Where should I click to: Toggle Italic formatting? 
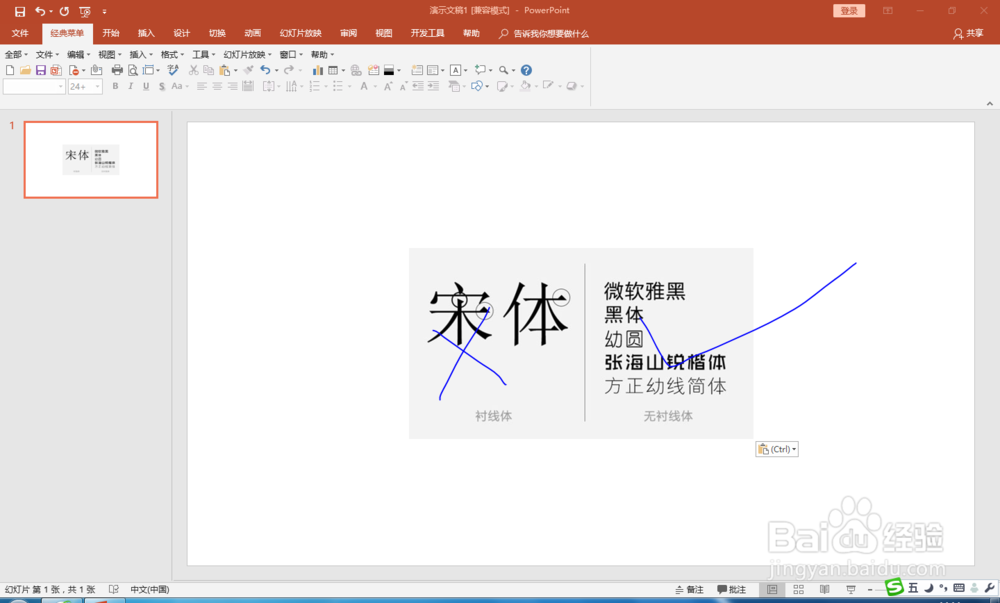pyautogui.click(x=131, y=86)
